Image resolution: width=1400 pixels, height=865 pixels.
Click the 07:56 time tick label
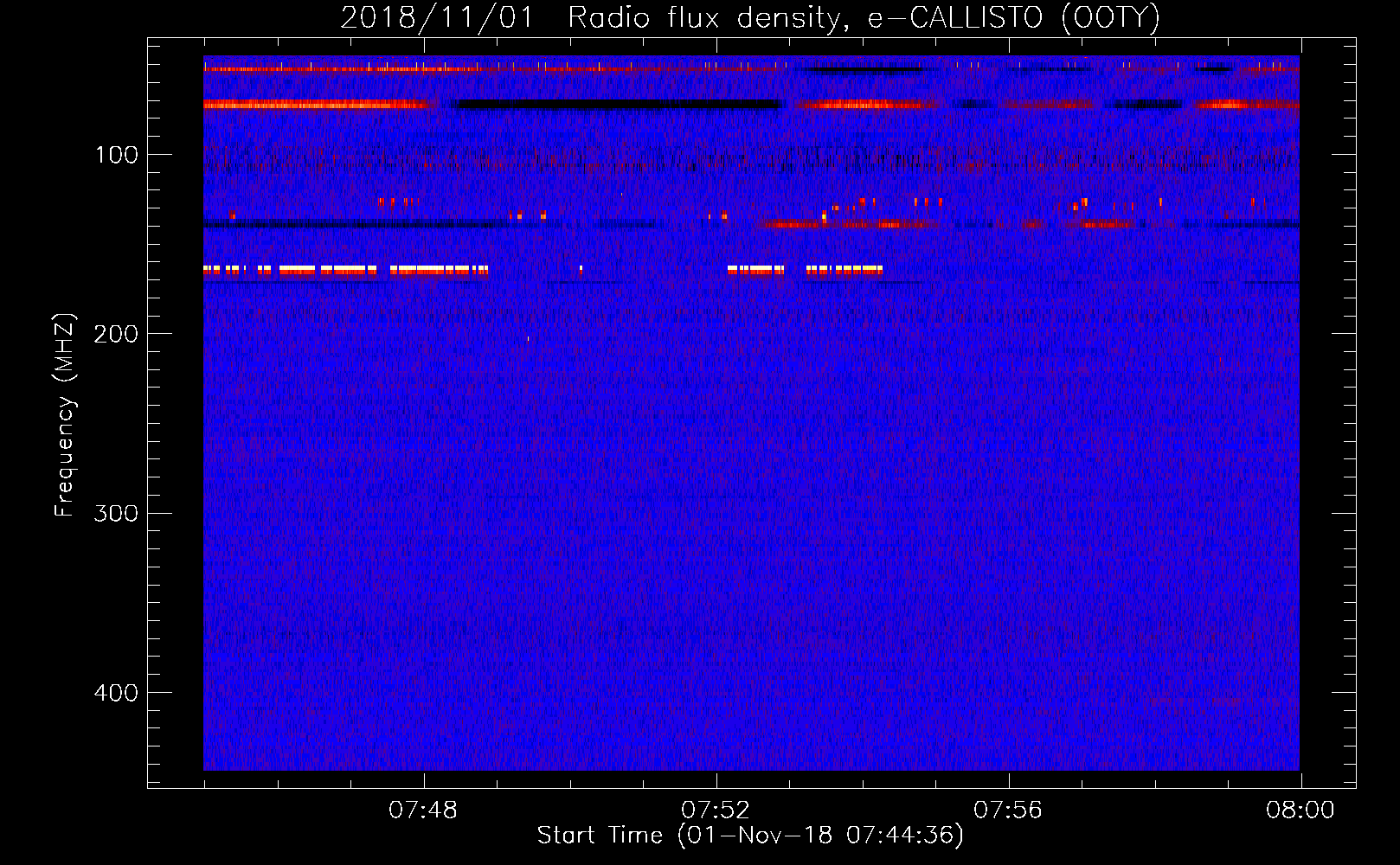[x=1008, y=811]
